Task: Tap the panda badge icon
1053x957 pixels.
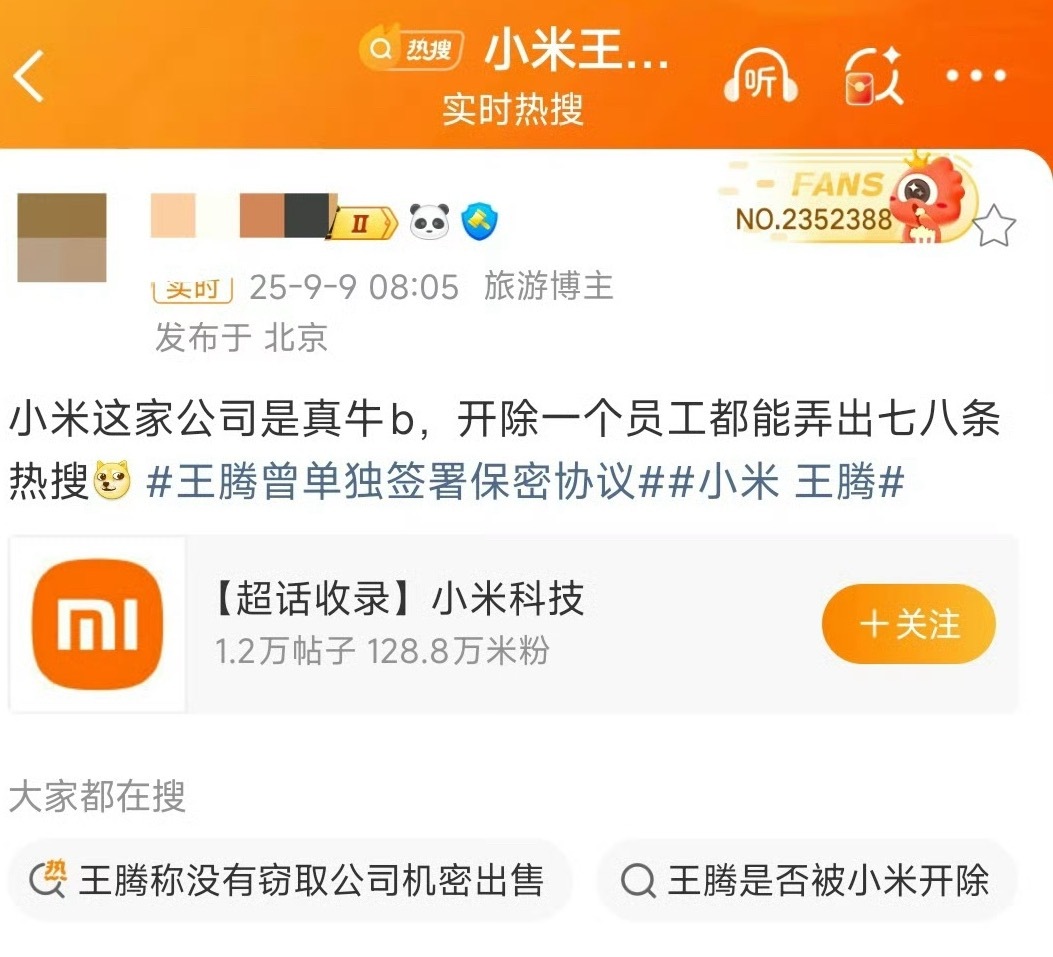Action: [429, 221]
